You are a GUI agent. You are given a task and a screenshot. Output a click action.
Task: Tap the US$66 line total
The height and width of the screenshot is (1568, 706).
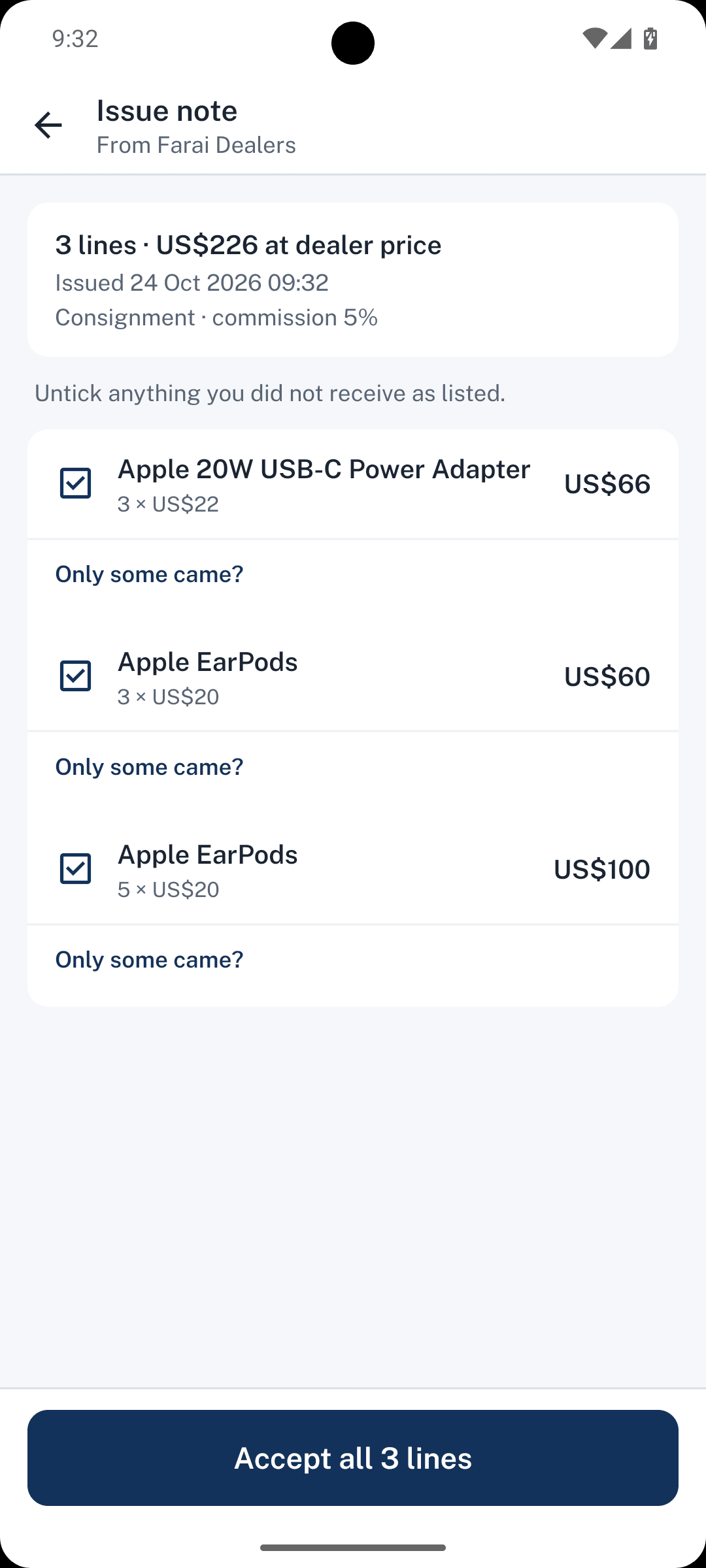click(607, 484)
